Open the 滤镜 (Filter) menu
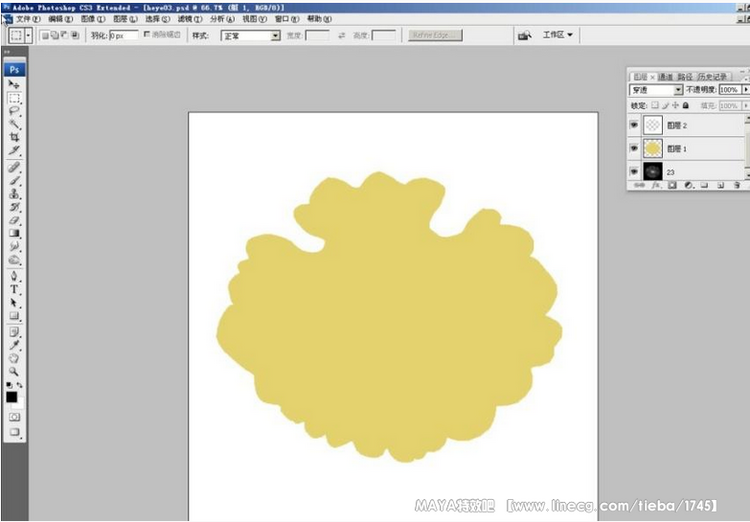This screenshot has height=522, width=750. 189,19
